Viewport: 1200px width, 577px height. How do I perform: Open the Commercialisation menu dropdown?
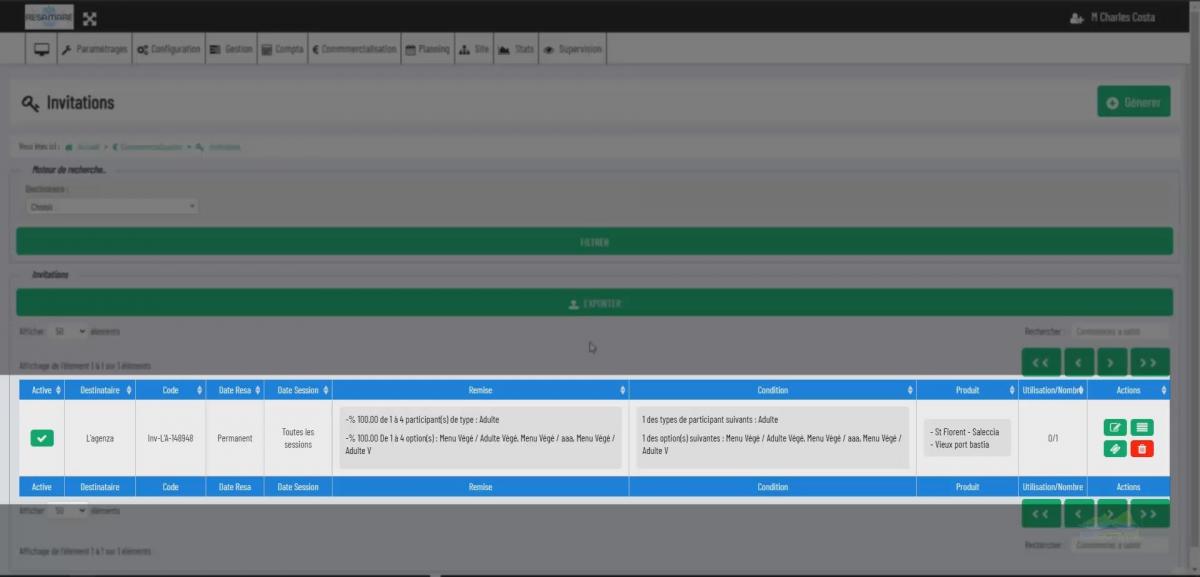pyautogui.click(x=354, y=49)
